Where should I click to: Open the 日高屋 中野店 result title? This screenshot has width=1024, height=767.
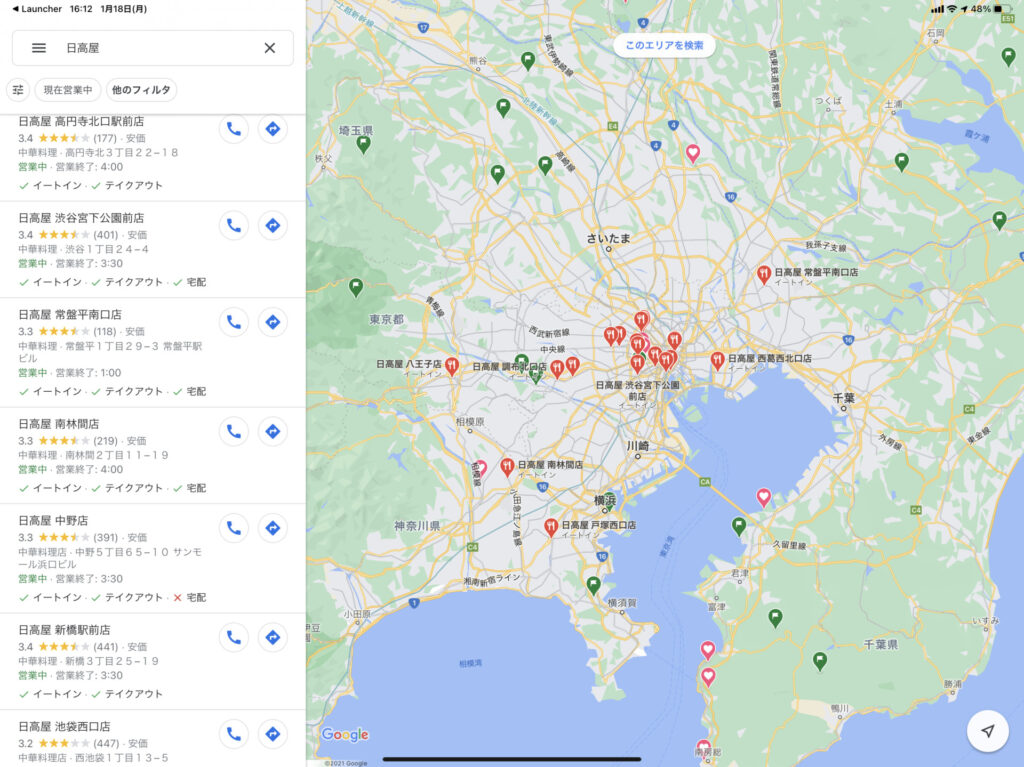coord(53,521)
